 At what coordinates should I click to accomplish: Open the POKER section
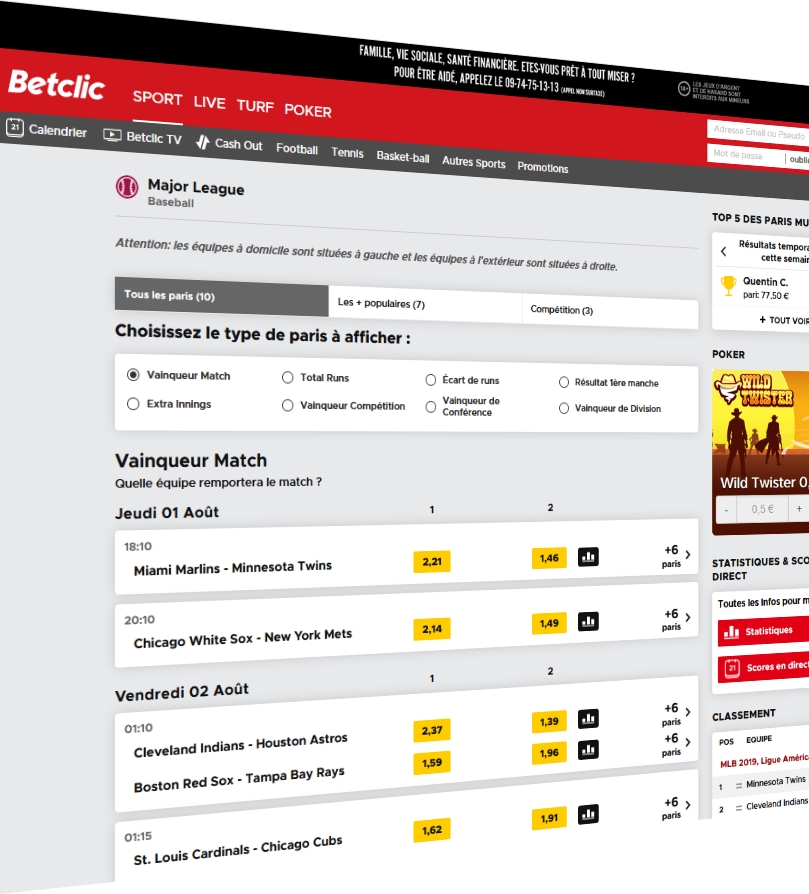(x=308, y=111)
